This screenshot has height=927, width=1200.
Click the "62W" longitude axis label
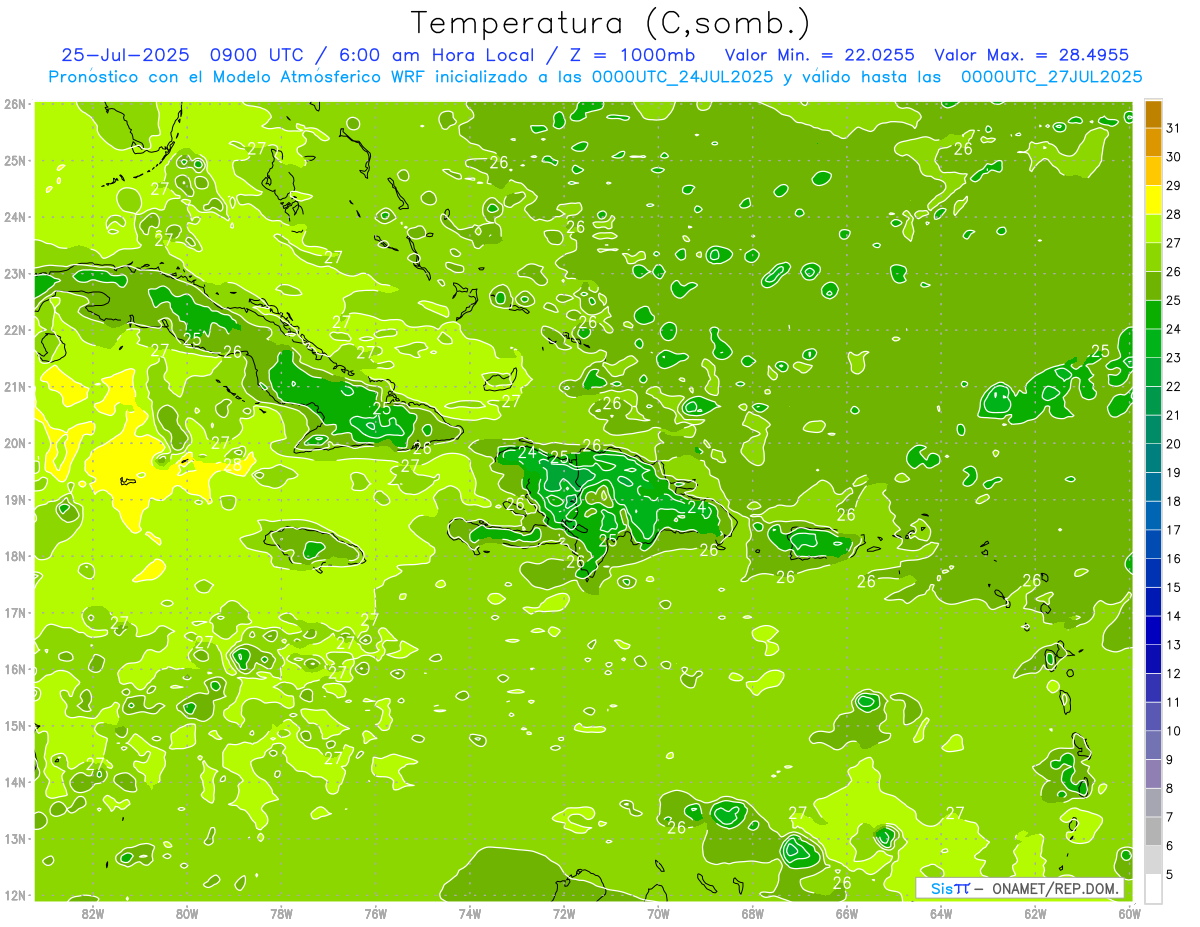pyautogui.click(x=1036, y=914)
